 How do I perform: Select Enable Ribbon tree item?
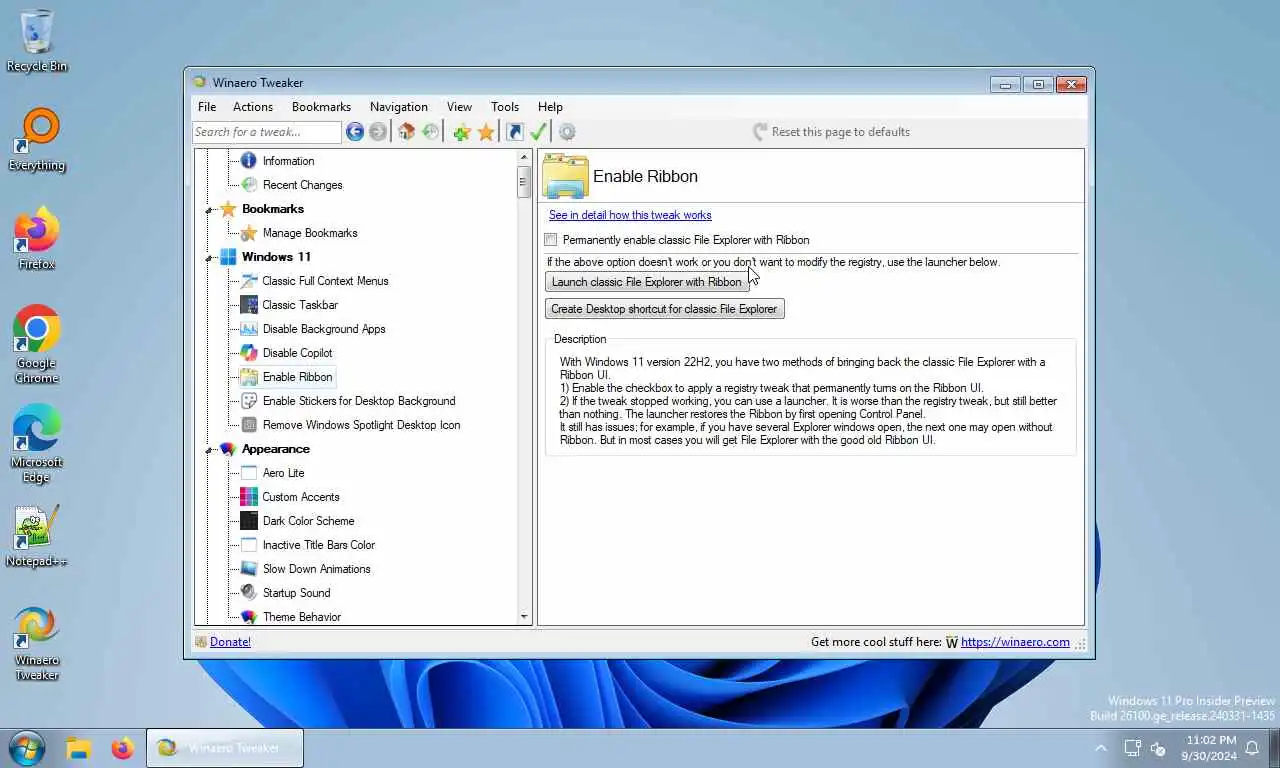[x=297, y=377]
